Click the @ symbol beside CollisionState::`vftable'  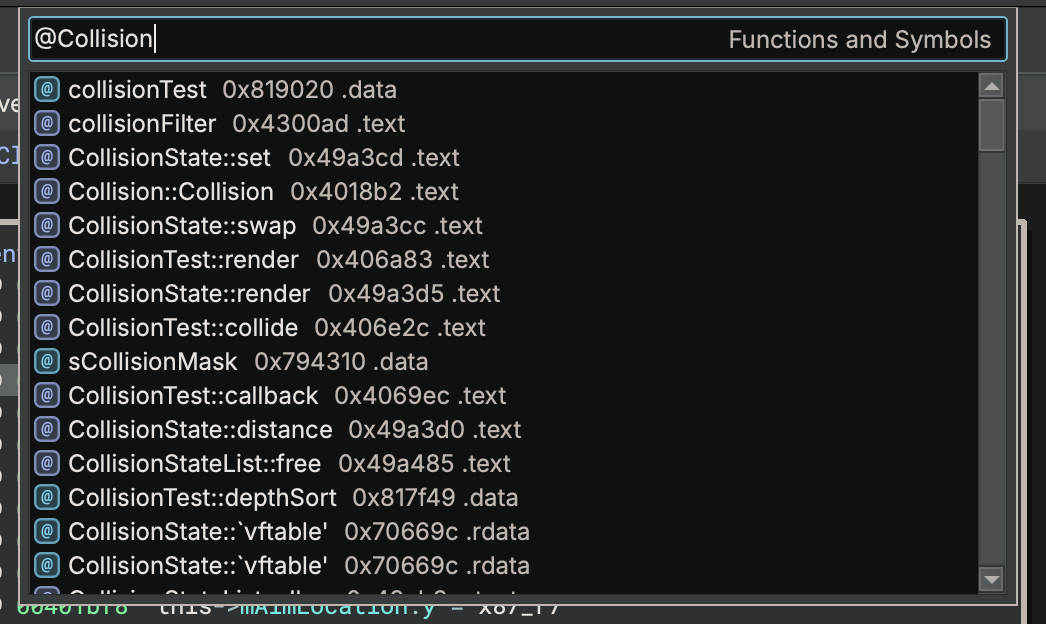click(46, 531)
